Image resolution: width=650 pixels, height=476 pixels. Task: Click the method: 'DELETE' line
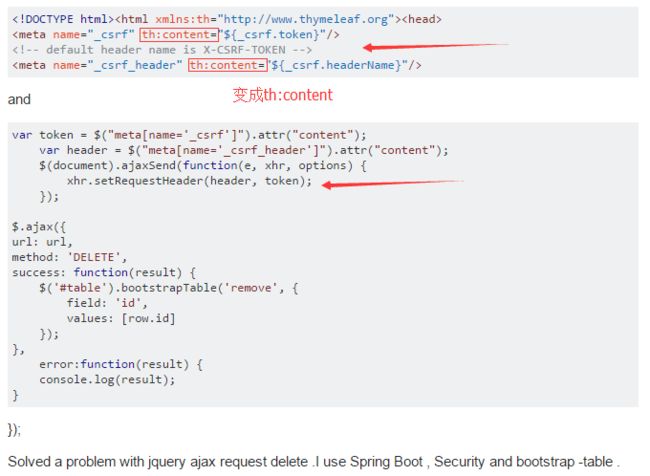pos(69,257)
